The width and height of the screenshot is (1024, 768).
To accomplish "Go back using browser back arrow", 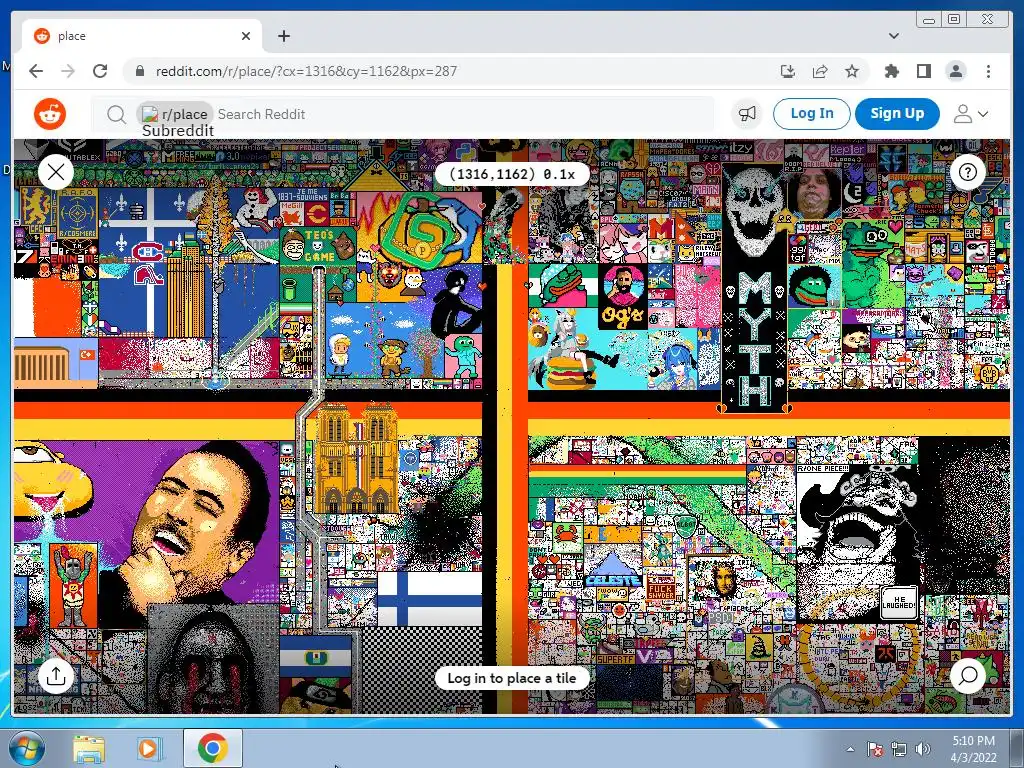I will click(36, 71).
